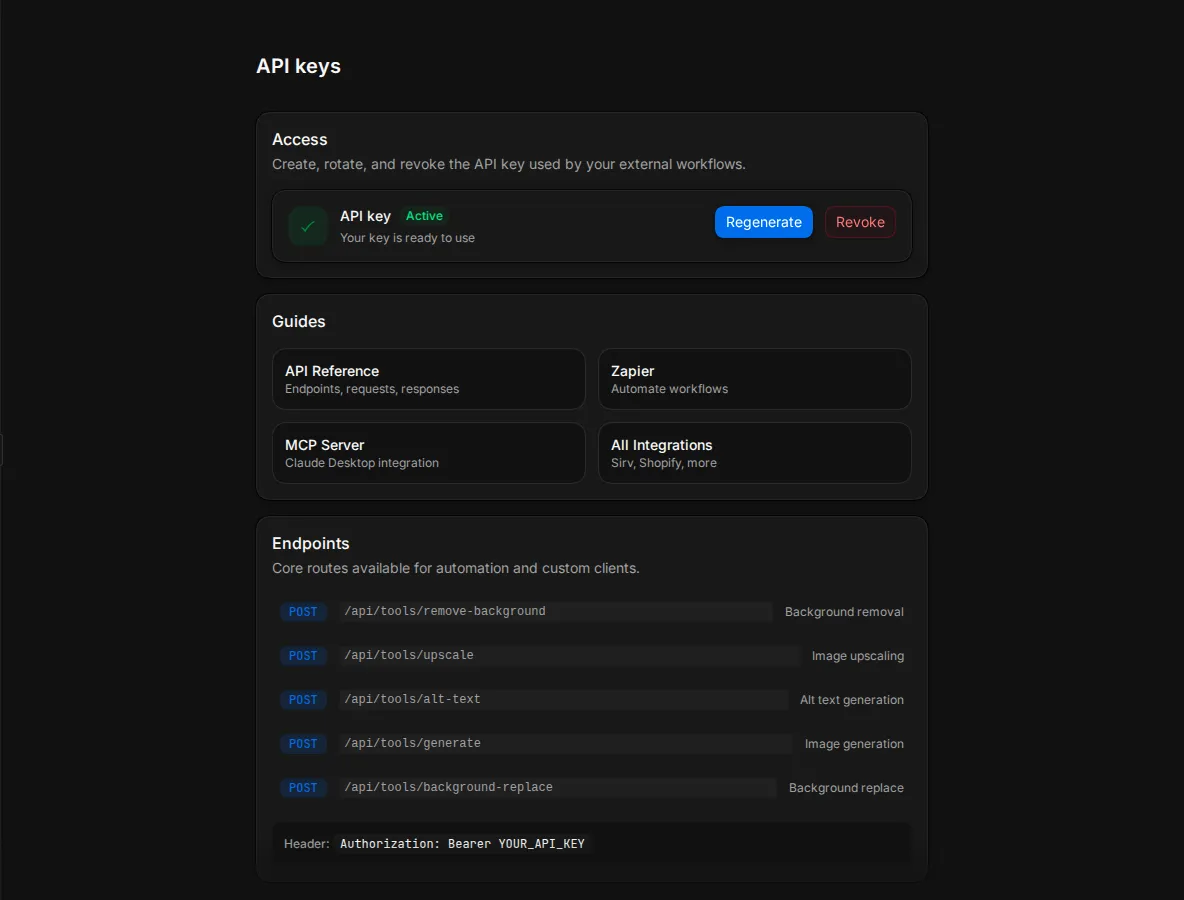1184x900 pixels.
Task: Click the Guides section heading
Action: pyautogui.click(x=298, y=322)
